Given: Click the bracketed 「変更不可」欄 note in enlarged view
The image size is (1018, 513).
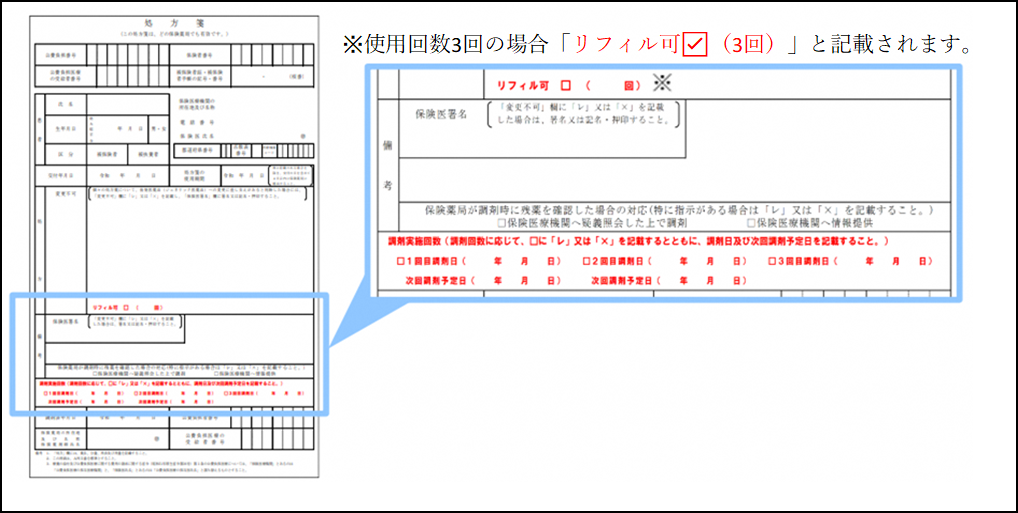Looking at the screenshot, I should (x=582, y=114).
